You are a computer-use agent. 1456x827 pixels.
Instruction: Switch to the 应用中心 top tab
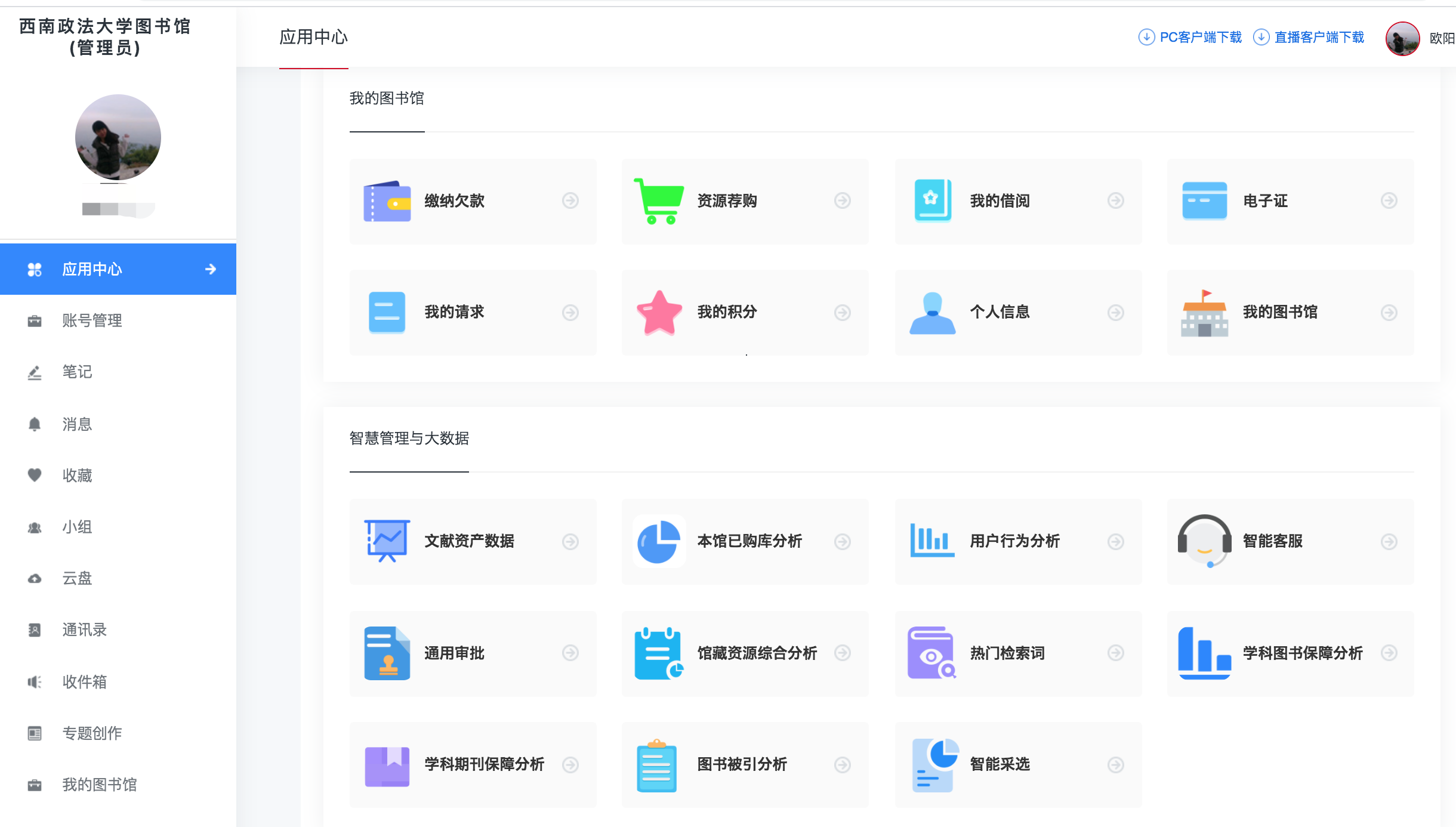point(313,38)
